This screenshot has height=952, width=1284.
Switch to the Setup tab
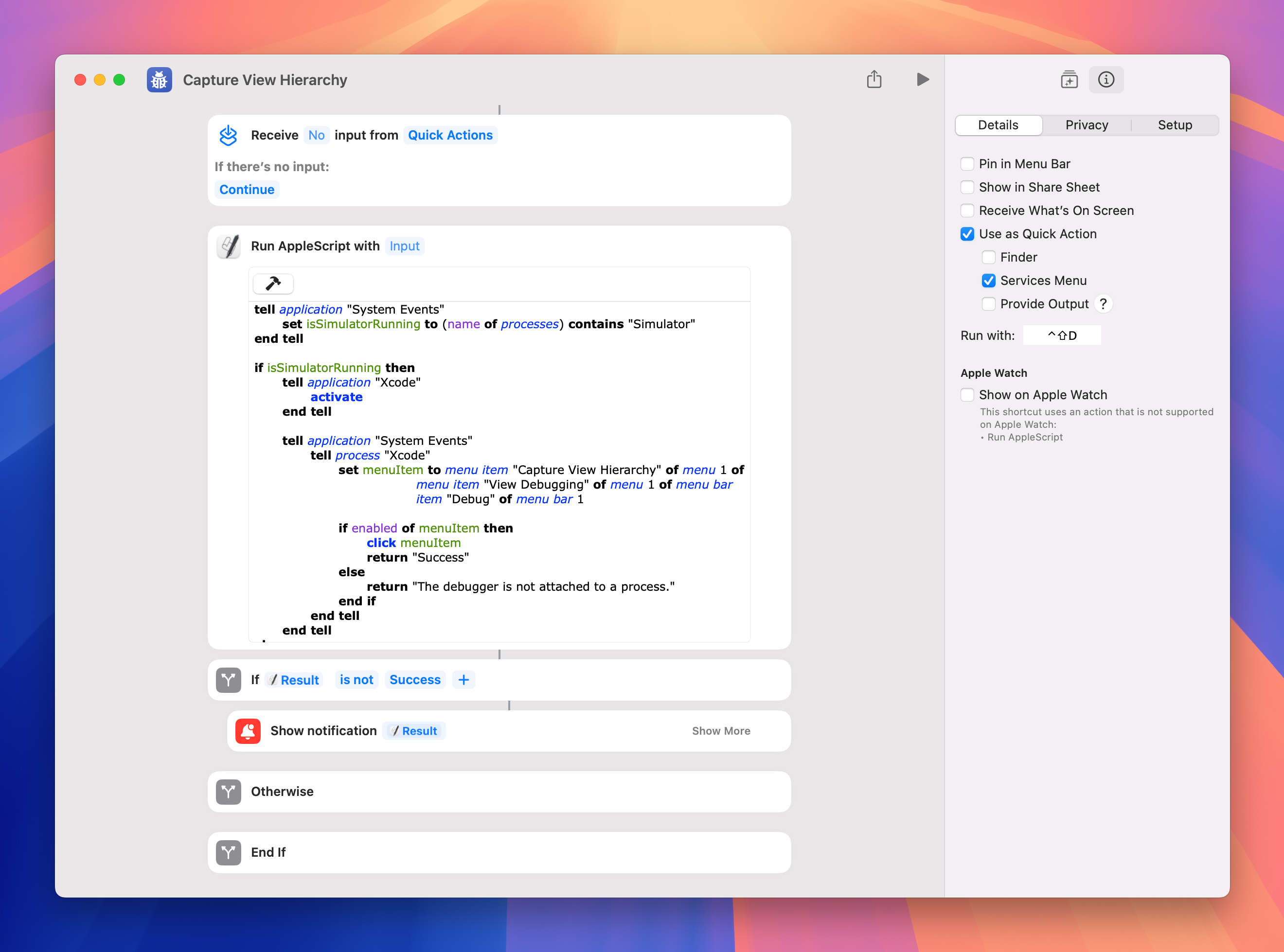[1175, 125]
